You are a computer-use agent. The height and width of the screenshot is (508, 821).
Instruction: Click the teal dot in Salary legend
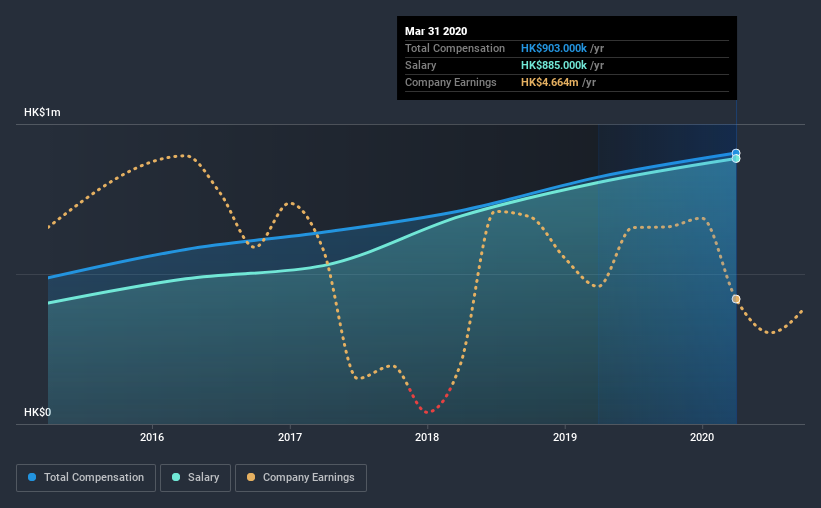[176, 477]
